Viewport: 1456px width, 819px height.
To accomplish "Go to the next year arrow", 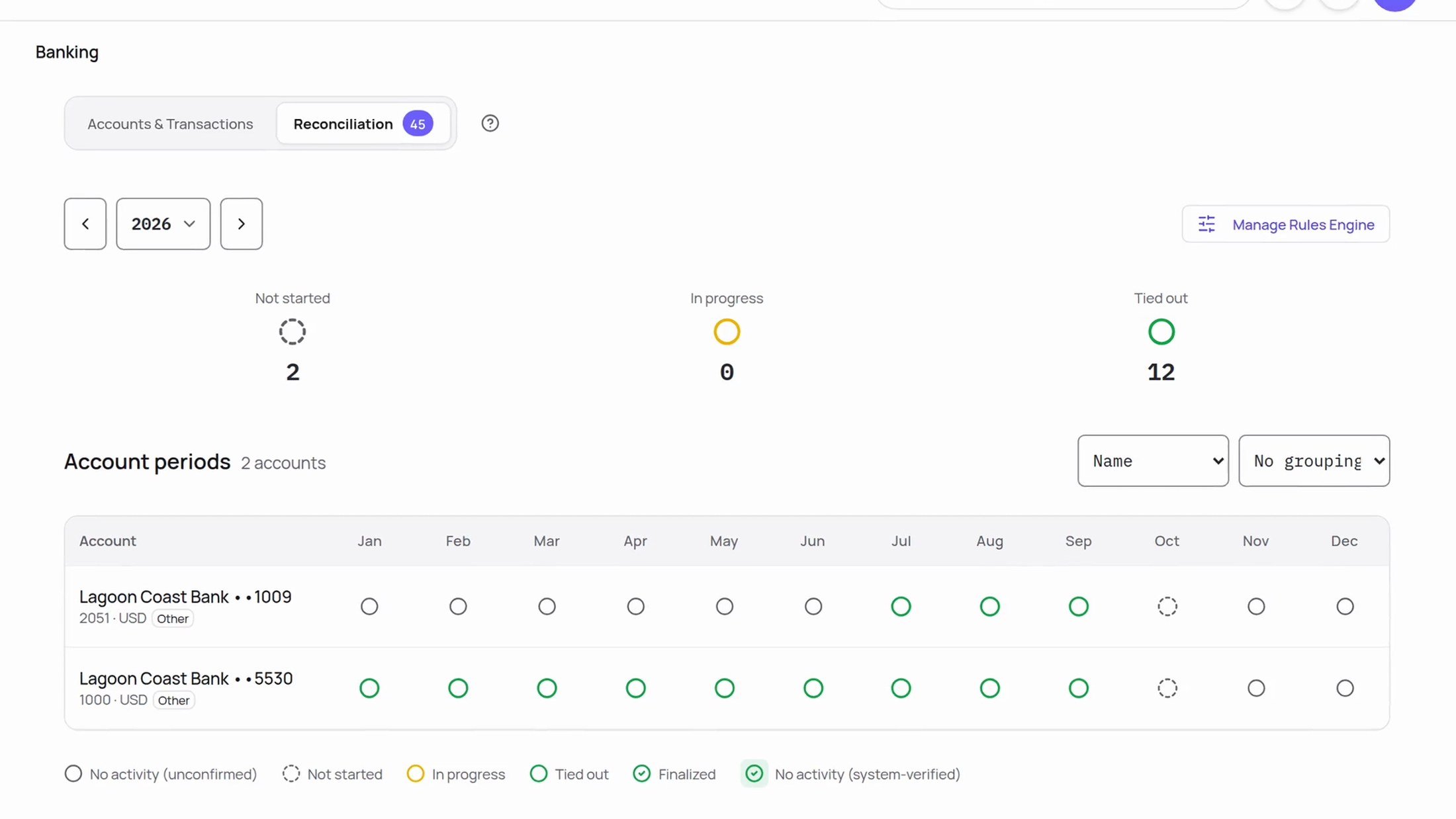I will coord(242,224).
